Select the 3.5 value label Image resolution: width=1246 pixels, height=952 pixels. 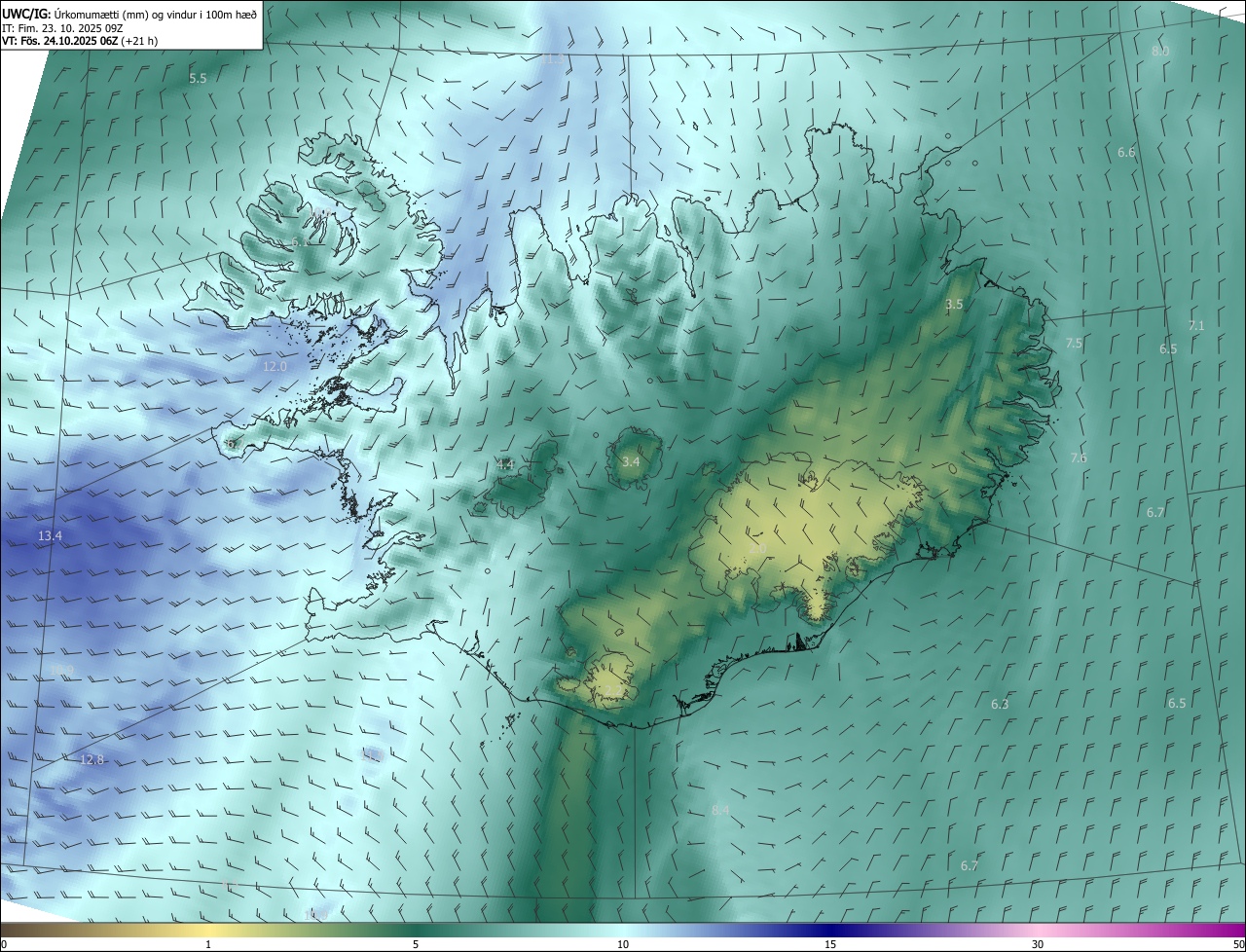954,305
